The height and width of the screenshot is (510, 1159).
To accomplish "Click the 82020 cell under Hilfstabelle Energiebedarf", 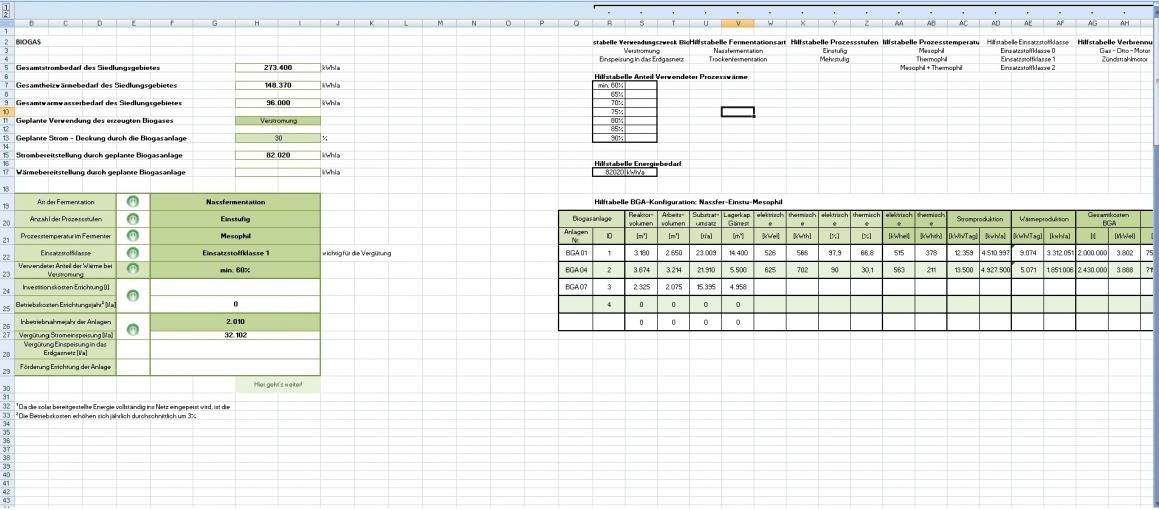I will (x=609, y=172).
